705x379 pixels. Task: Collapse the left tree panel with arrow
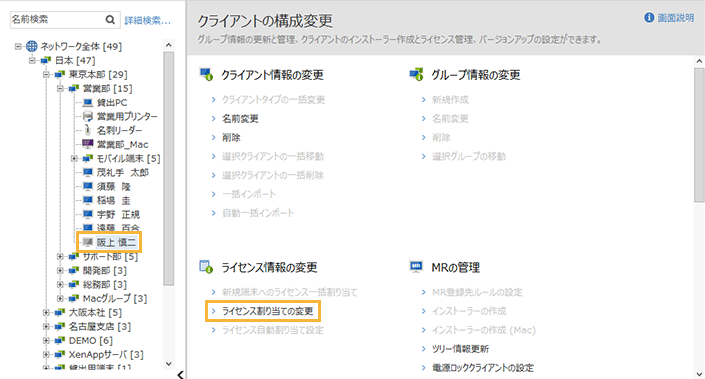[180, 374]
